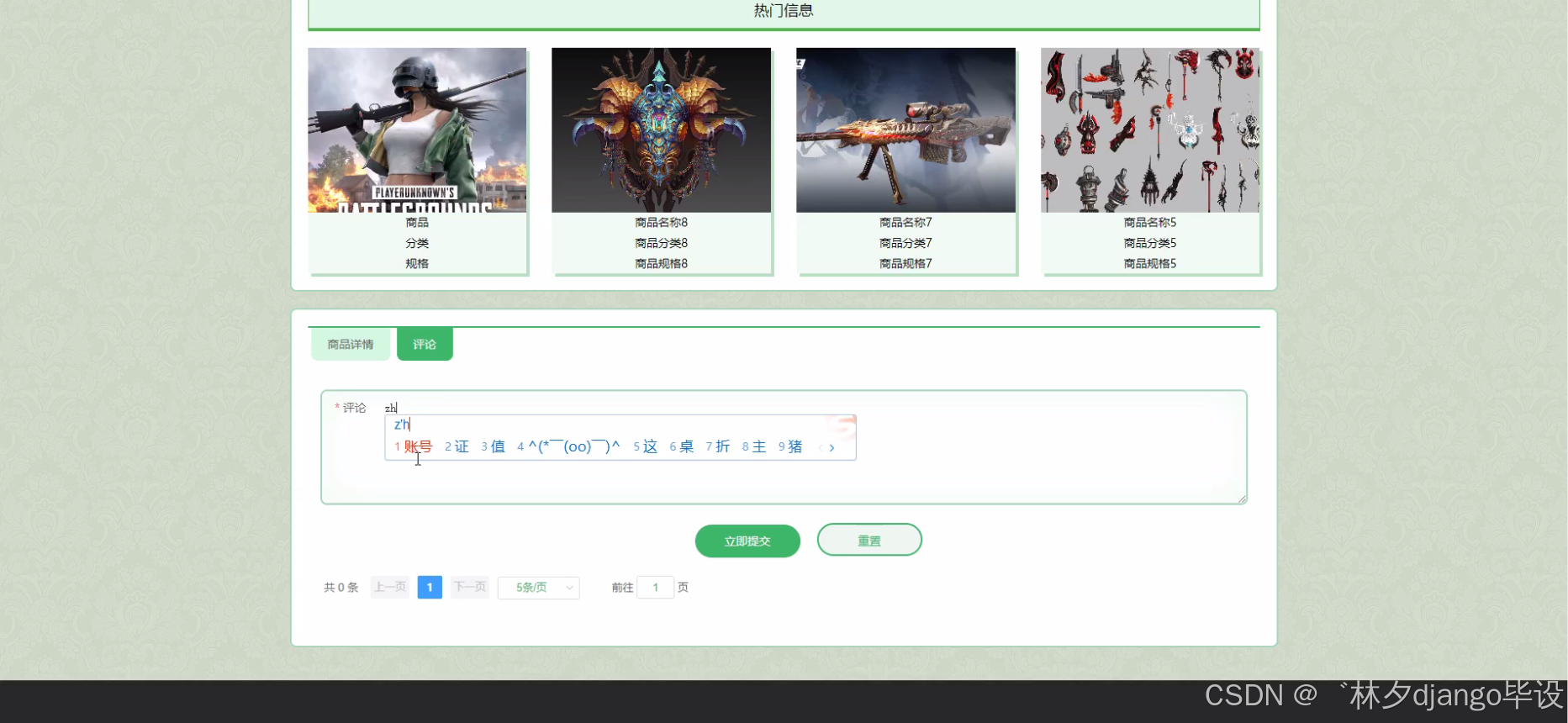Choose IME candidate 9 猪

pos(790,446)
